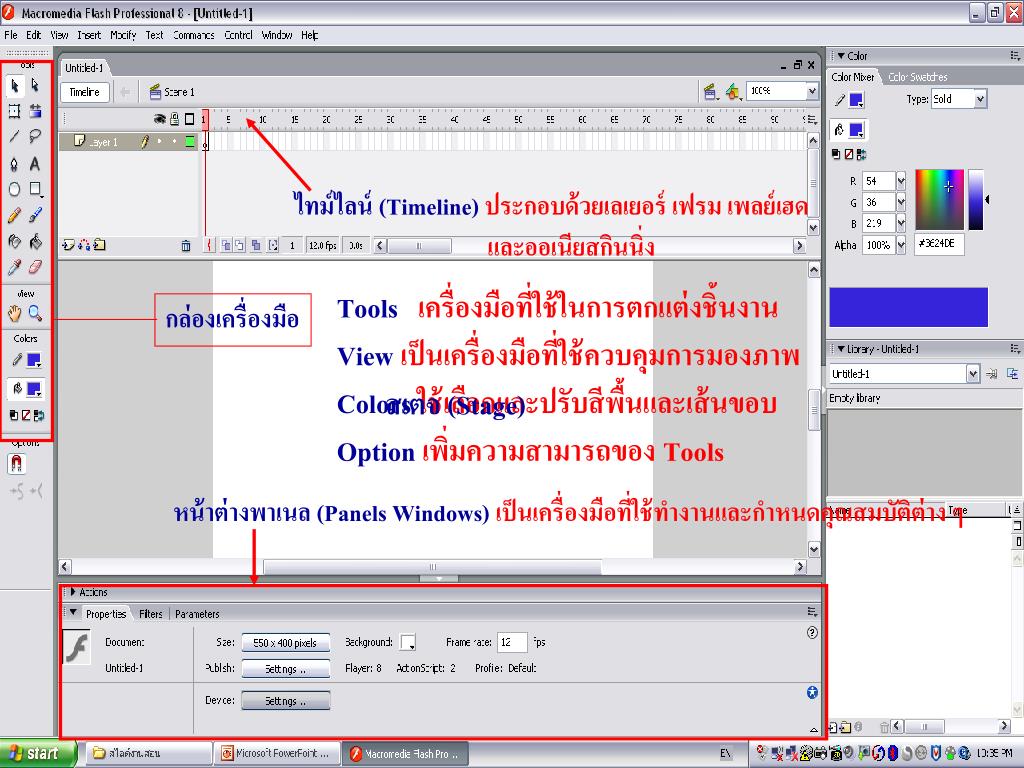Select the Paint Bucket tool
Screen dimensions: 1024x768
pos(35,242)
